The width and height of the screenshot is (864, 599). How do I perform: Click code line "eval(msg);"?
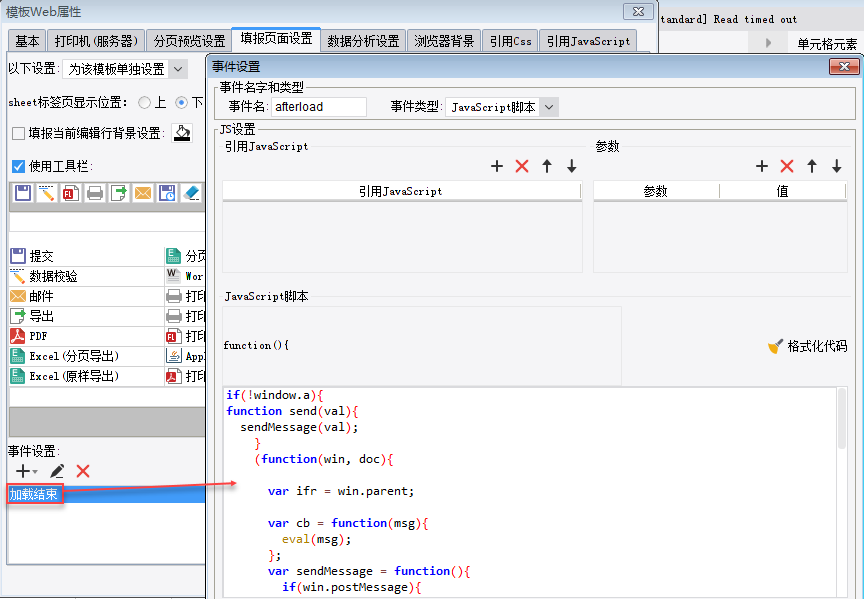[x=316, y=539]
